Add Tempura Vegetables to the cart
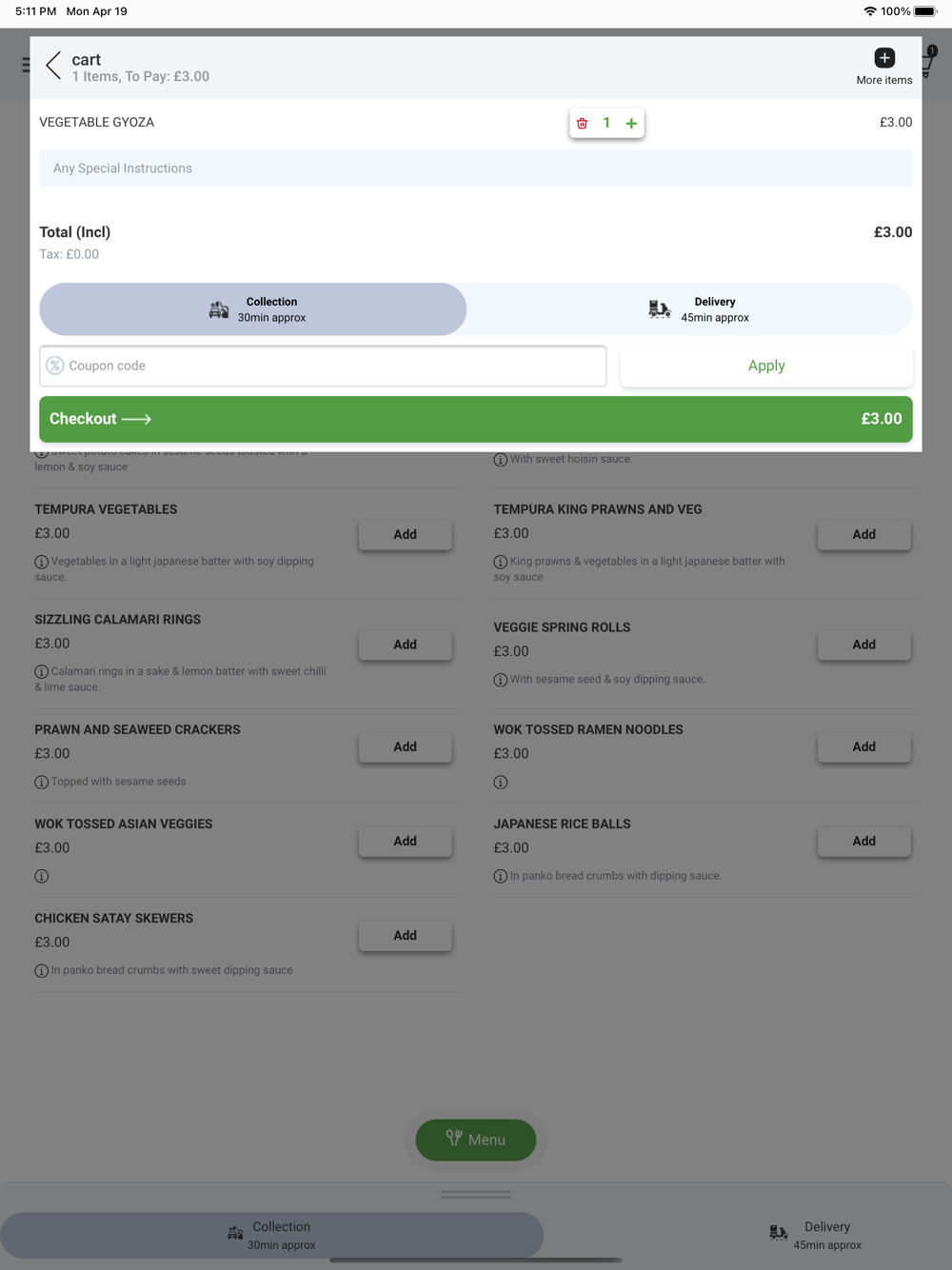 [406, 534]
